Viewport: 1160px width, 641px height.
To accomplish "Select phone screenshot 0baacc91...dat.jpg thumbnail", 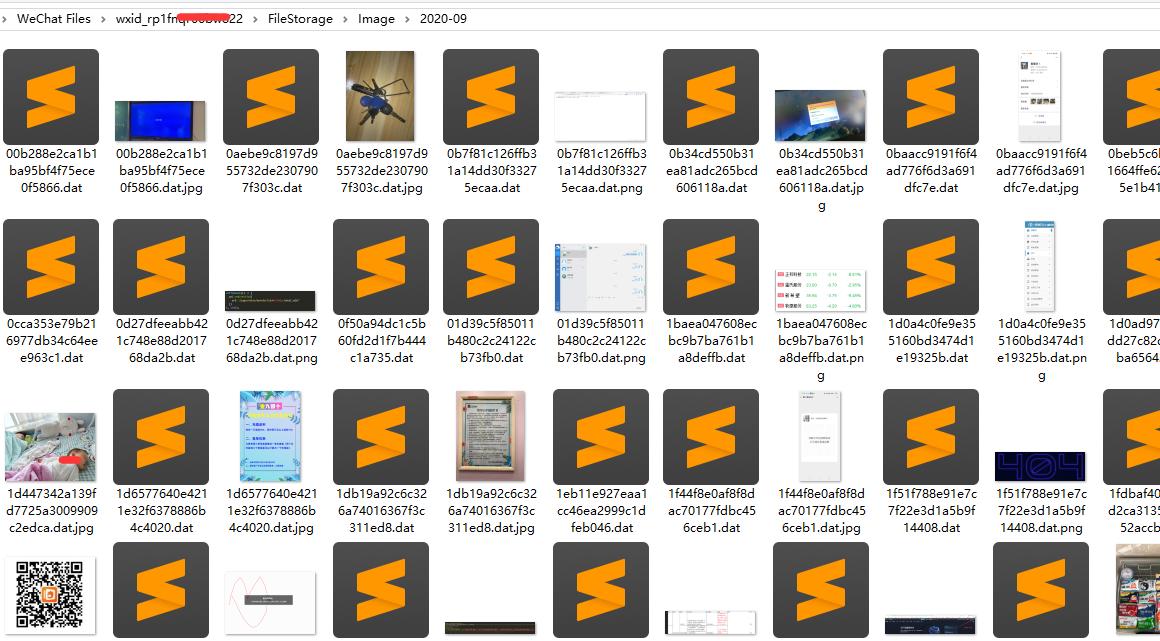I will (1039, 95).
